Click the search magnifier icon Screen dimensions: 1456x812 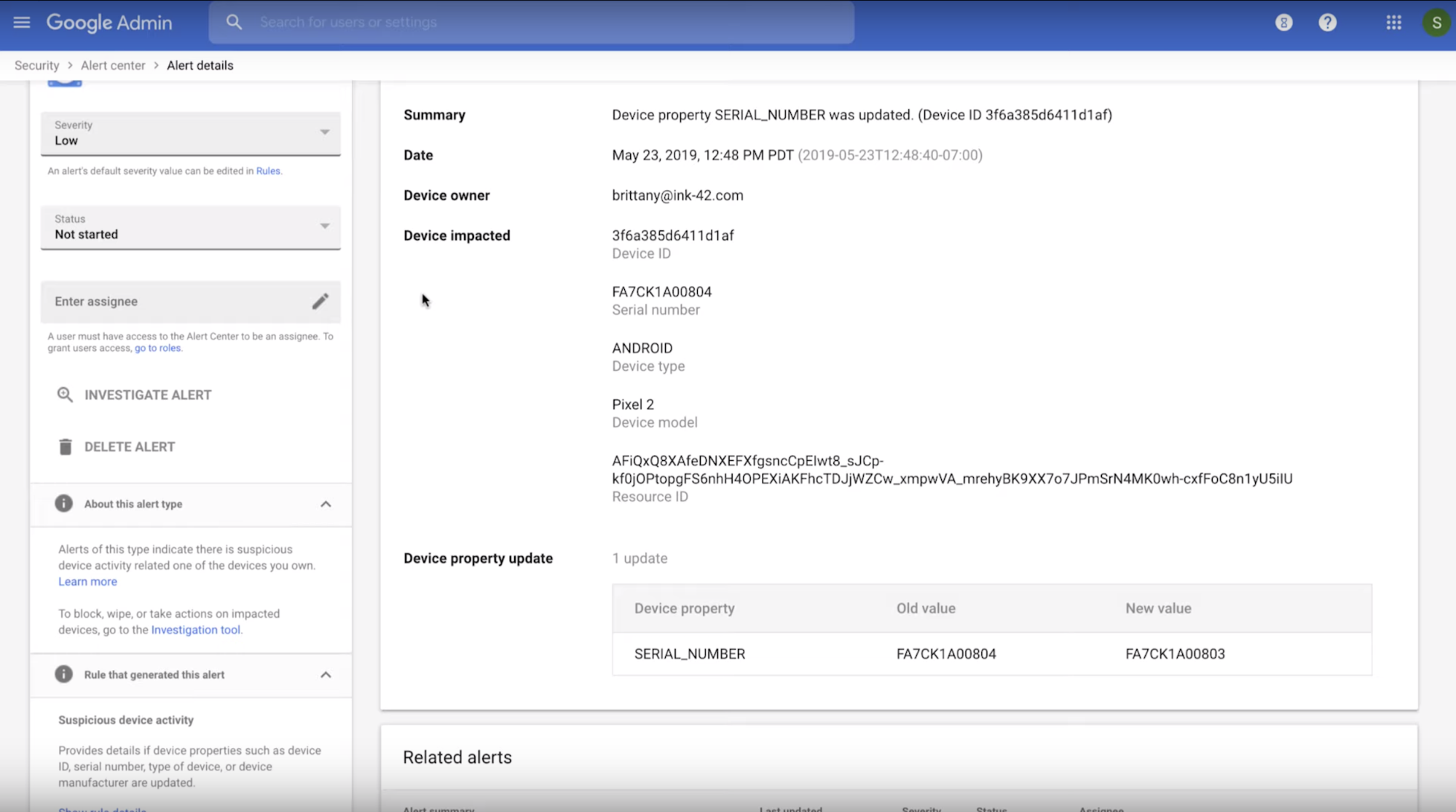tap(234, 23)
